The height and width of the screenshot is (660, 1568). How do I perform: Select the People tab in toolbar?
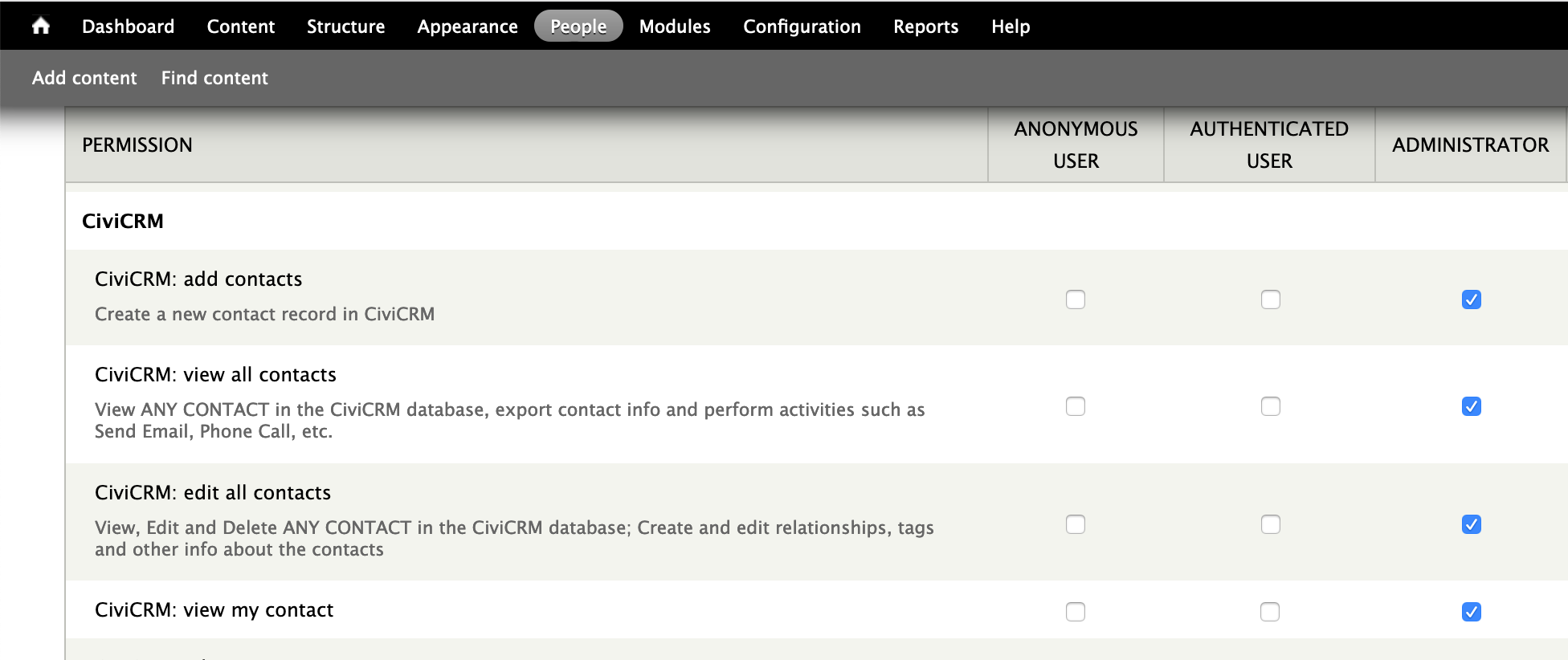coord(578,26)
